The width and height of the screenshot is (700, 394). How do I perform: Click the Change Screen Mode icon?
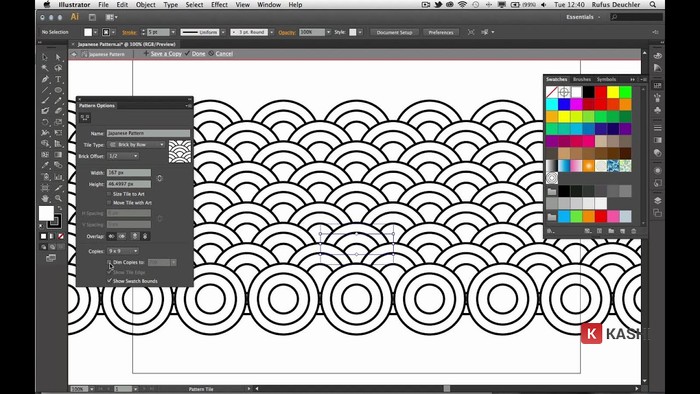(x=51, y=258)
